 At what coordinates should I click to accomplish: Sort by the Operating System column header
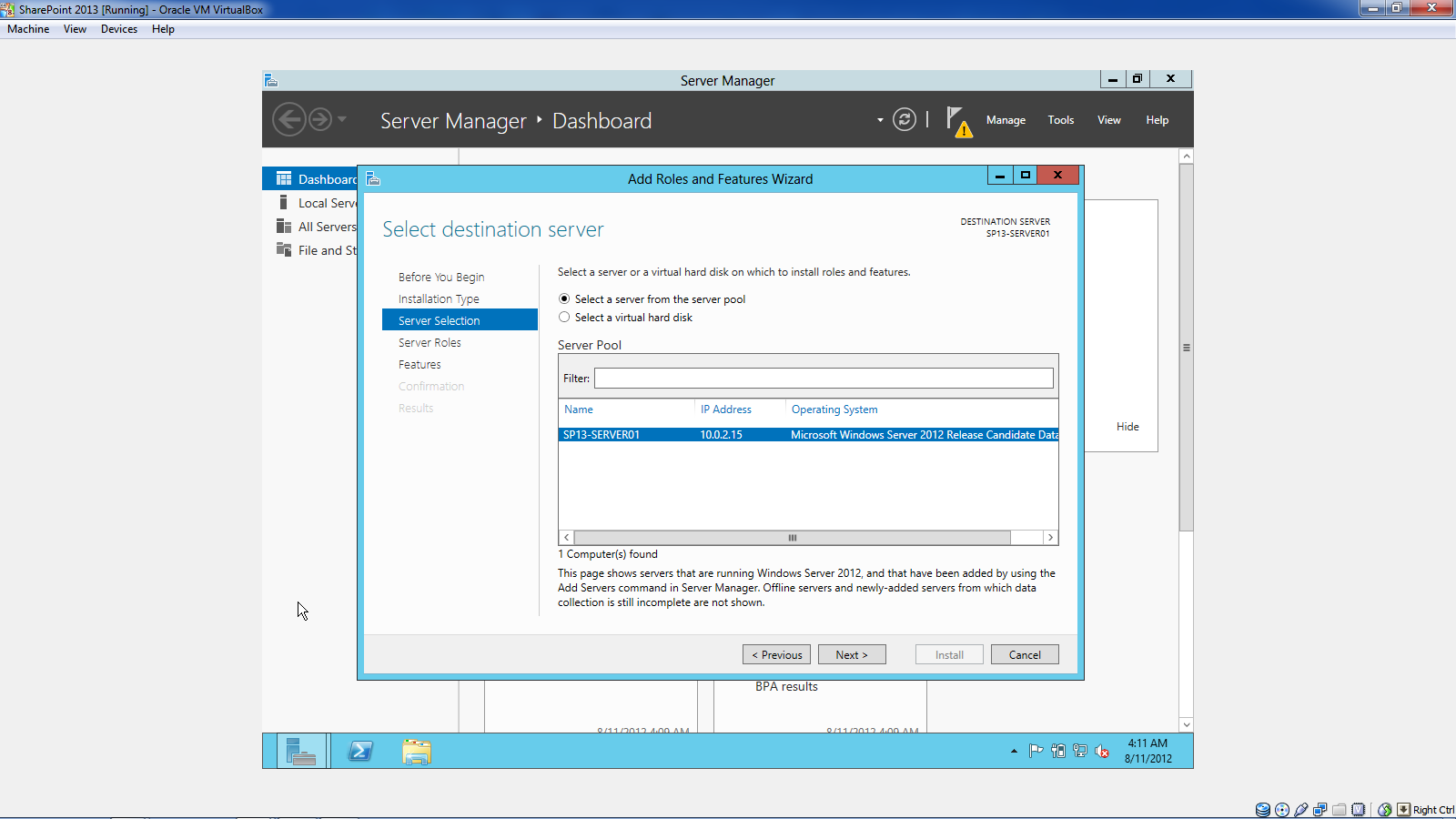click(834, 409)
